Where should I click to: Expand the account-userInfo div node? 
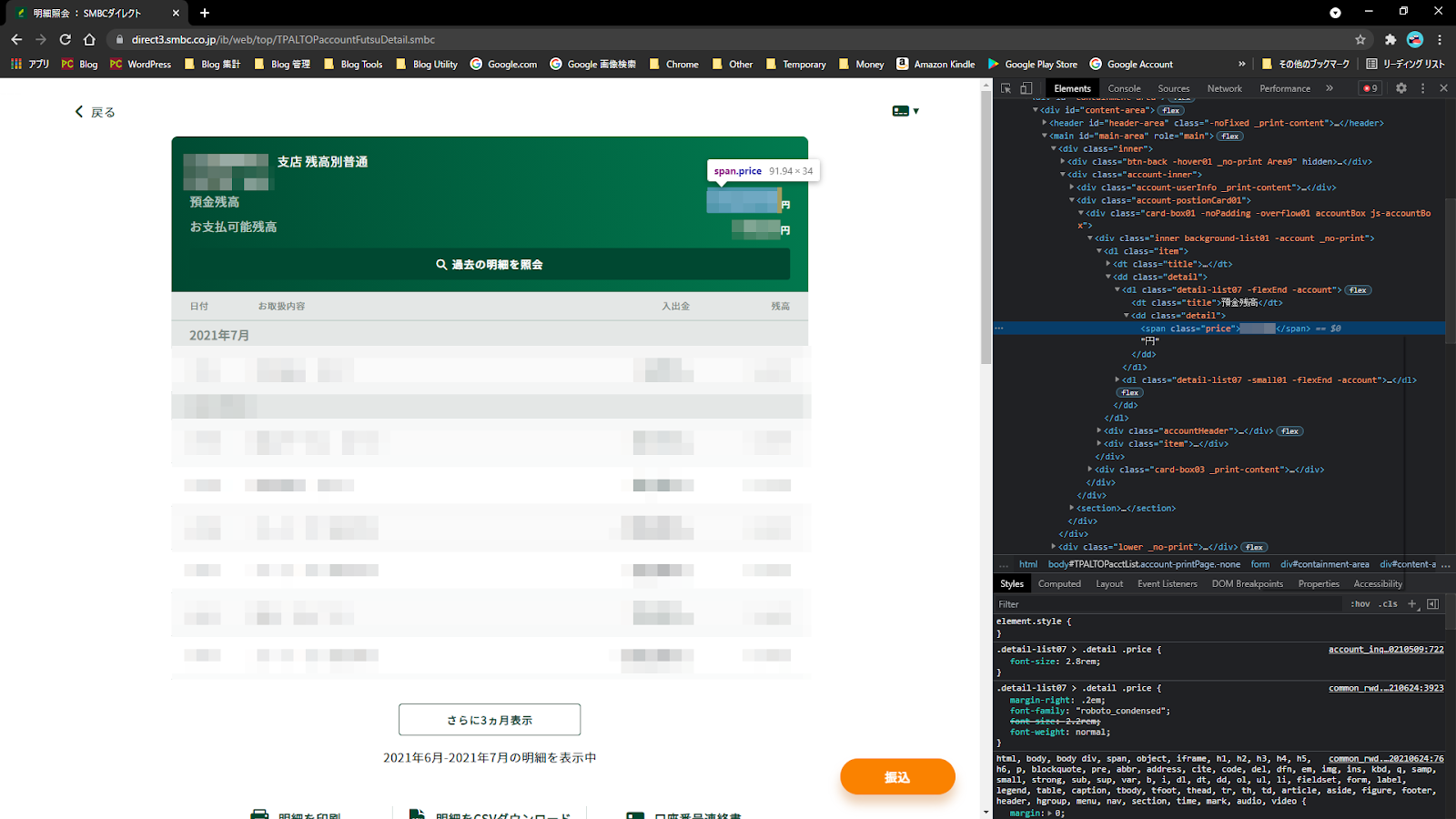[x=1072, y=187]
